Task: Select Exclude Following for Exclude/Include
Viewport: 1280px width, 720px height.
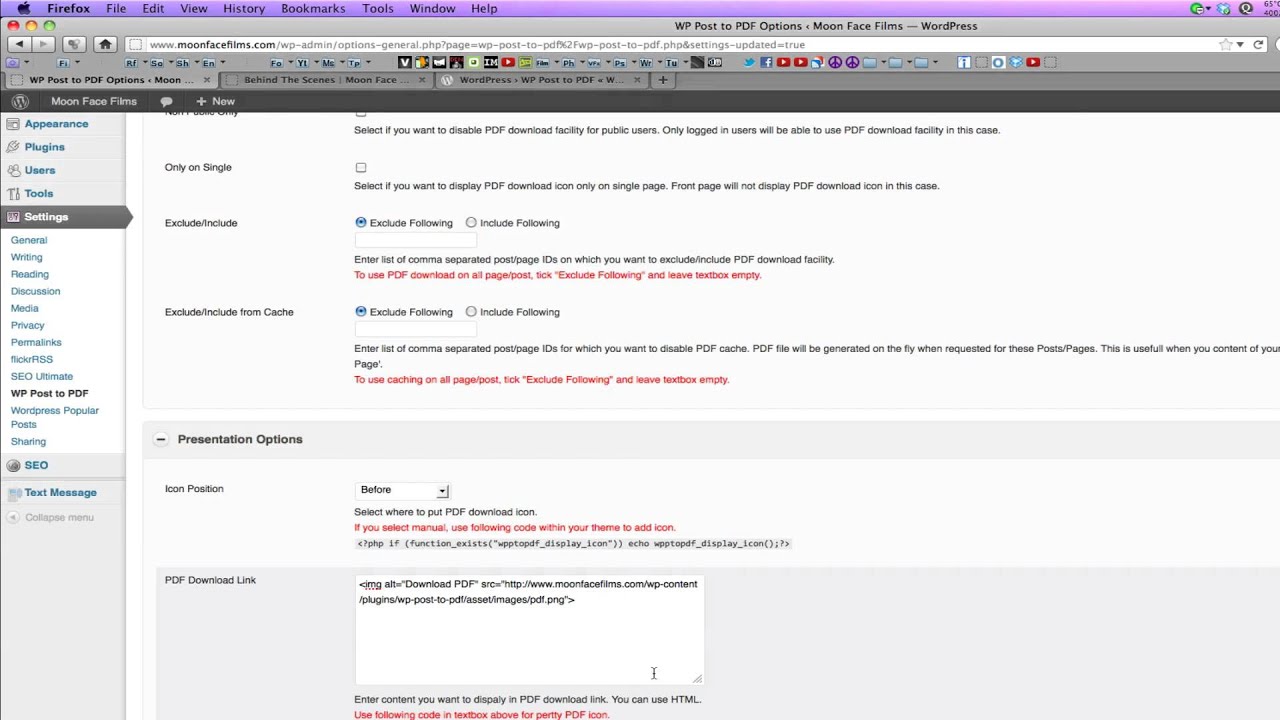Action: tap(361, 223)
